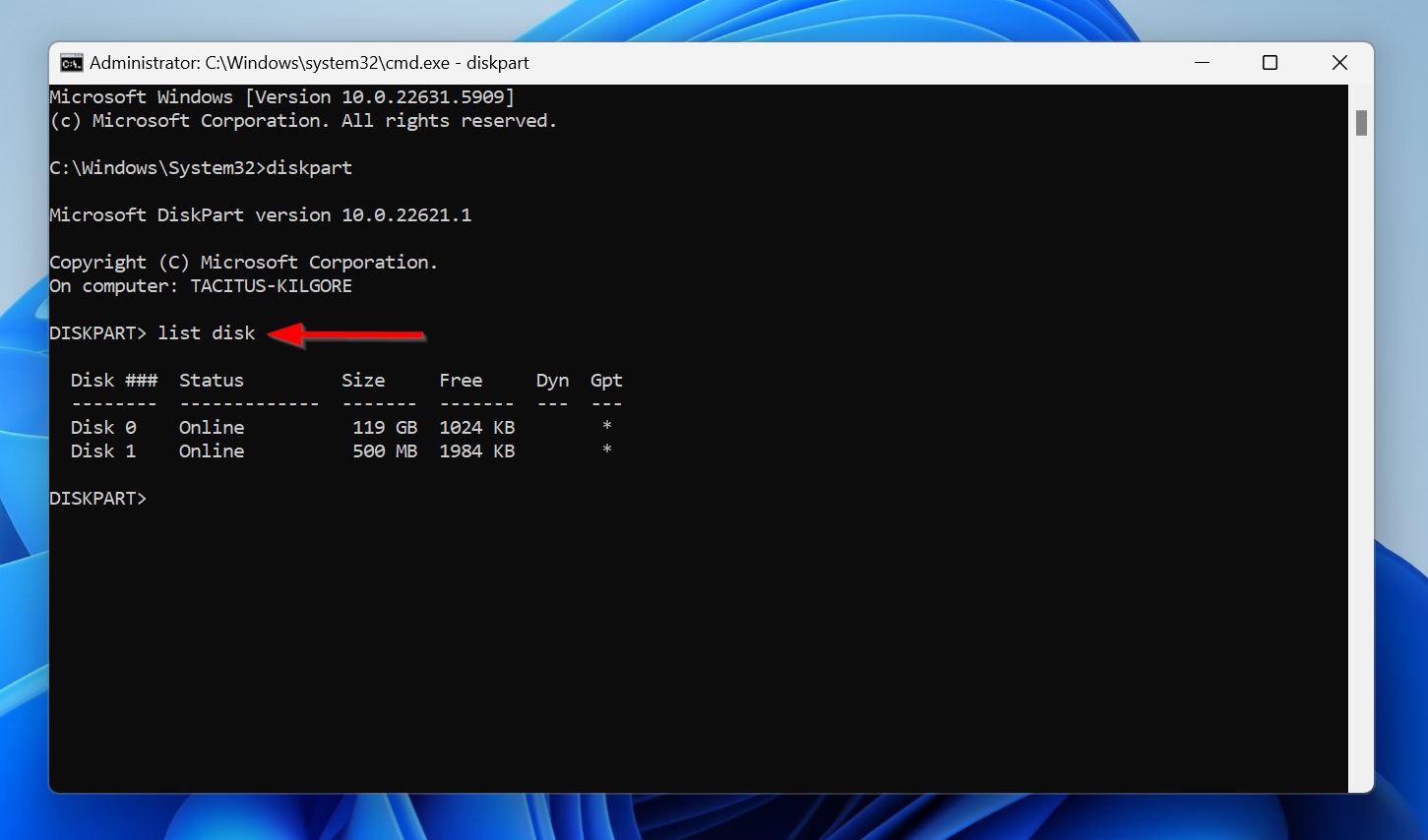The height and width of the screenshot is (840, 1428).
Task: Click the Free column header
Action: click(461, 380)
